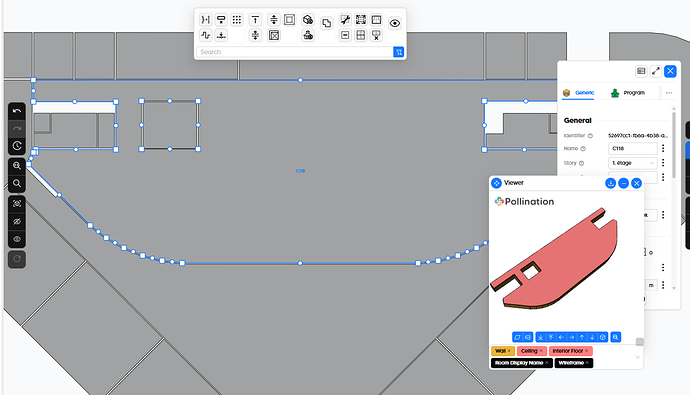Click the wavy curve icon in toolbar

click(206, 35)
